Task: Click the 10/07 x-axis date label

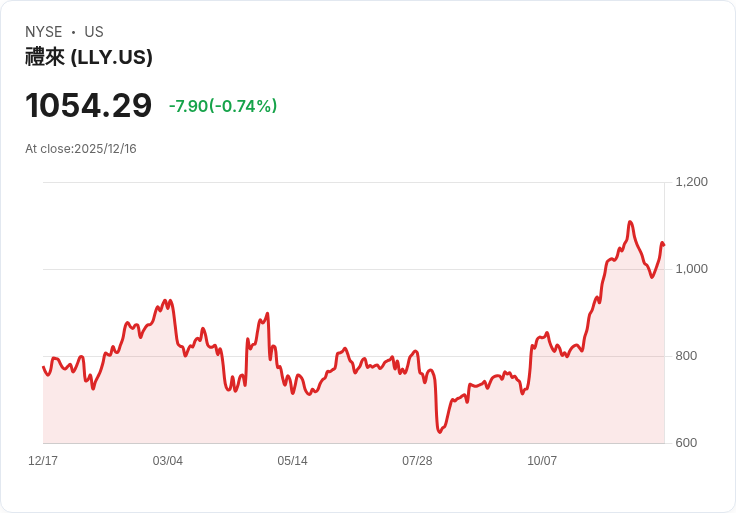Action: (x=542, y=460)
